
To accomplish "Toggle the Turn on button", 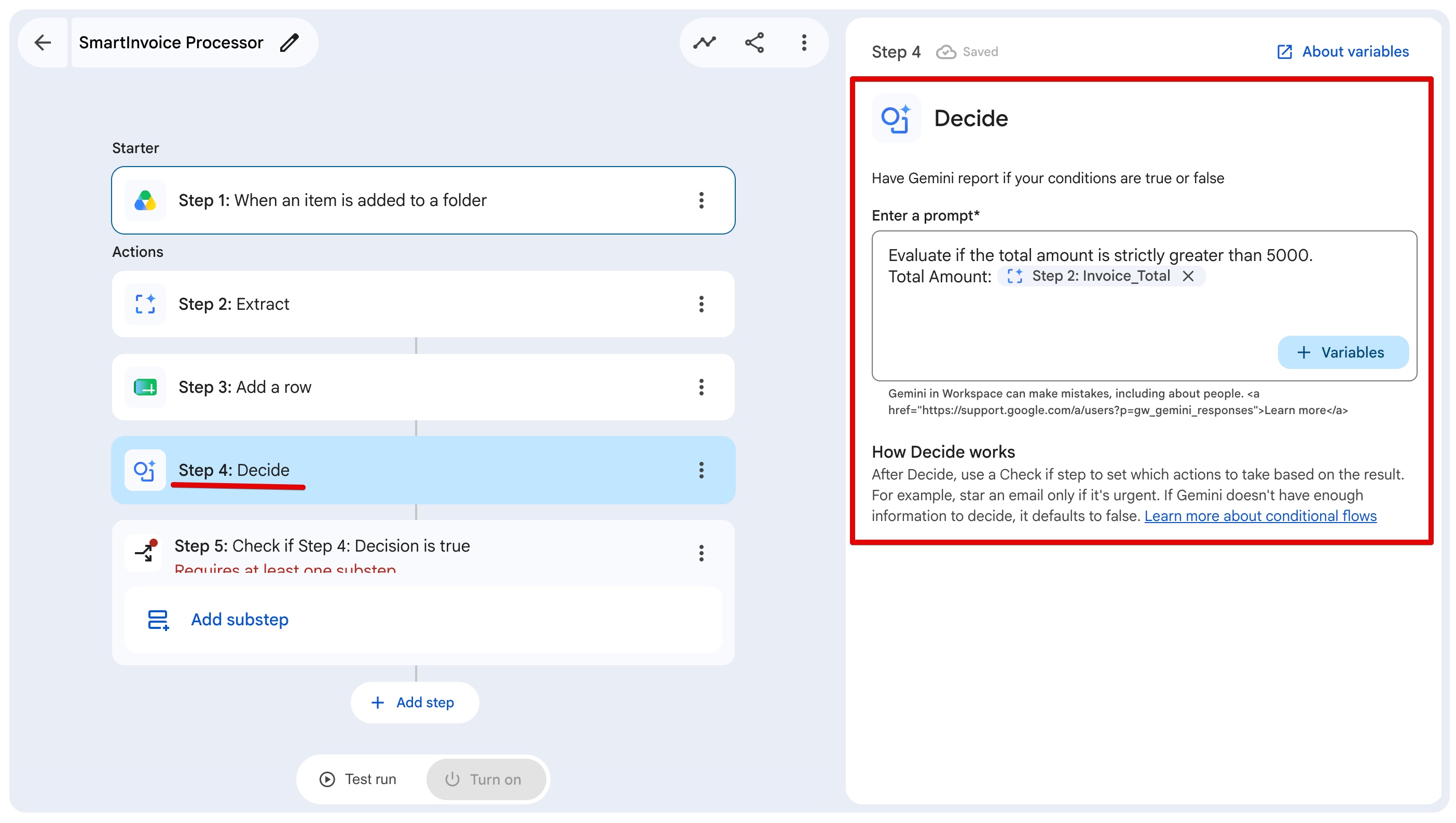I will pos(486,779).
